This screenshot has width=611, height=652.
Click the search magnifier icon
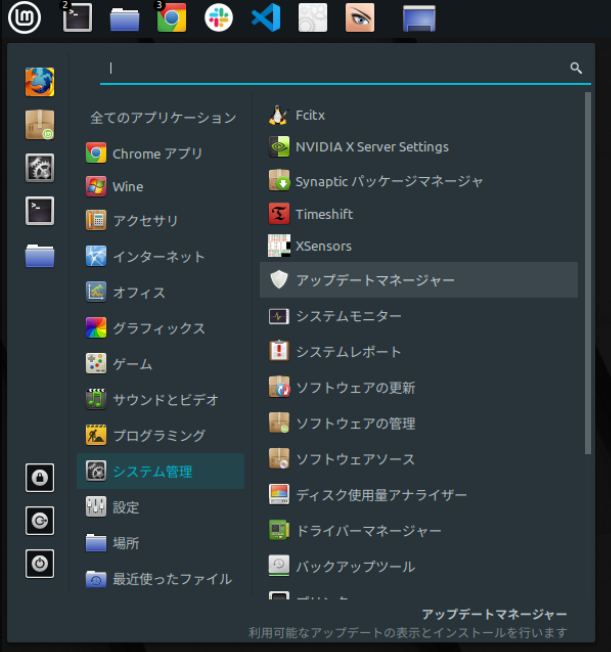pyautogui.click(x=576, y=68)
